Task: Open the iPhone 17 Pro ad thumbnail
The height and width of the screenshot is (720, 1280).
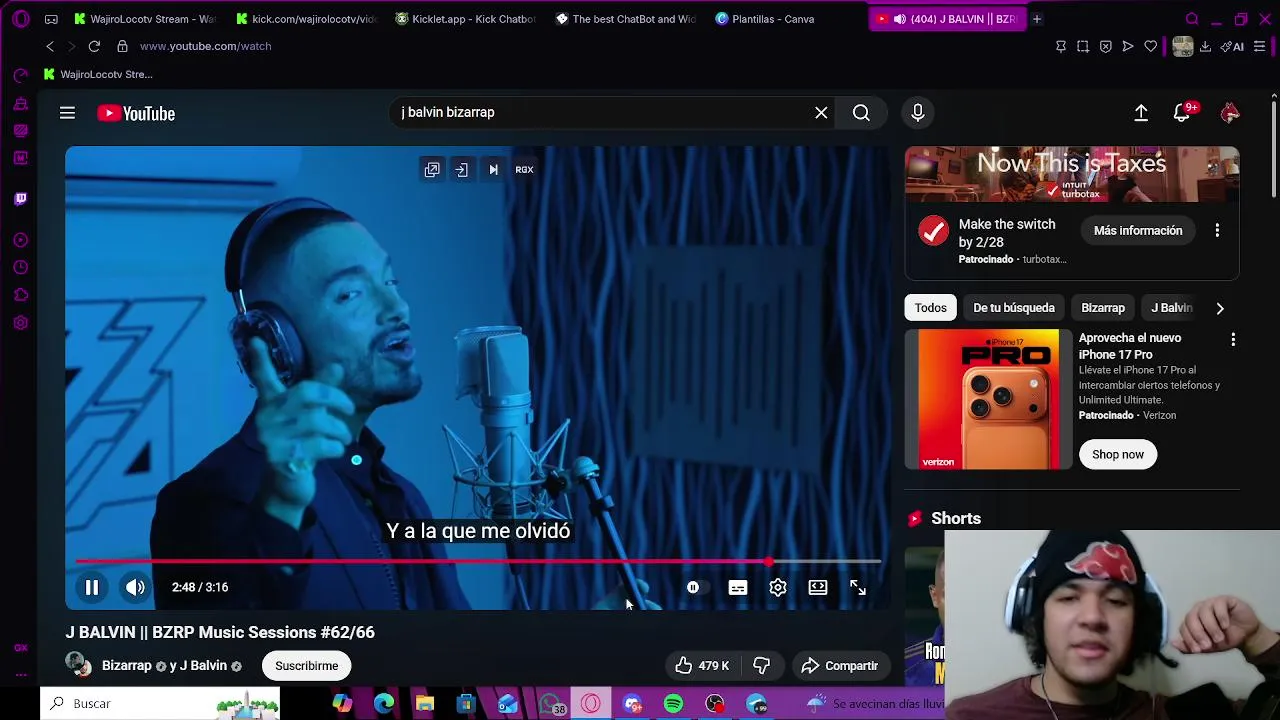Action: click(x=988, y=399)
